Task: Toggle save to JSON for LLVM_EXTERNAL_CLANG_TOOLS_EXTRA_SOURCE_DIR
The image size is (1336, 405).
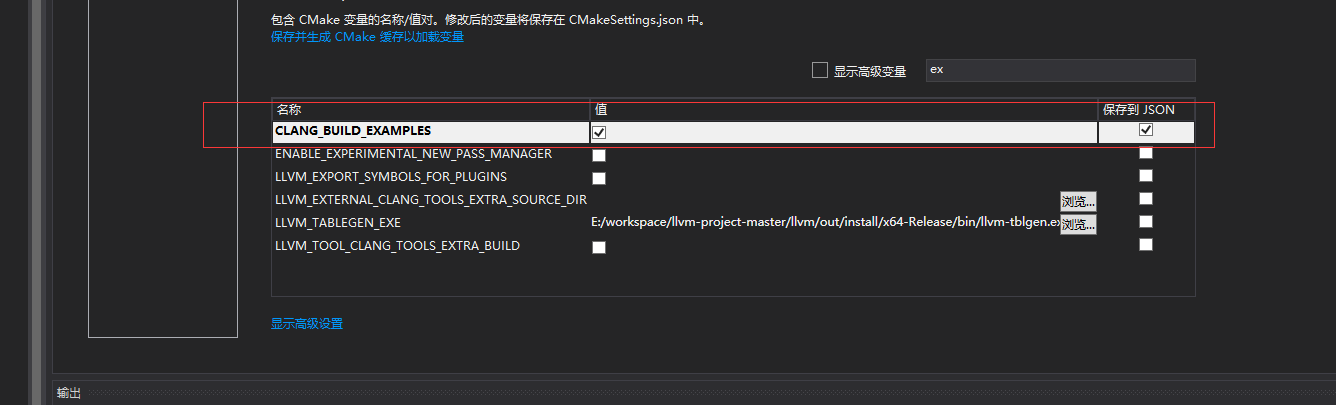Action: pos(1146,199)
